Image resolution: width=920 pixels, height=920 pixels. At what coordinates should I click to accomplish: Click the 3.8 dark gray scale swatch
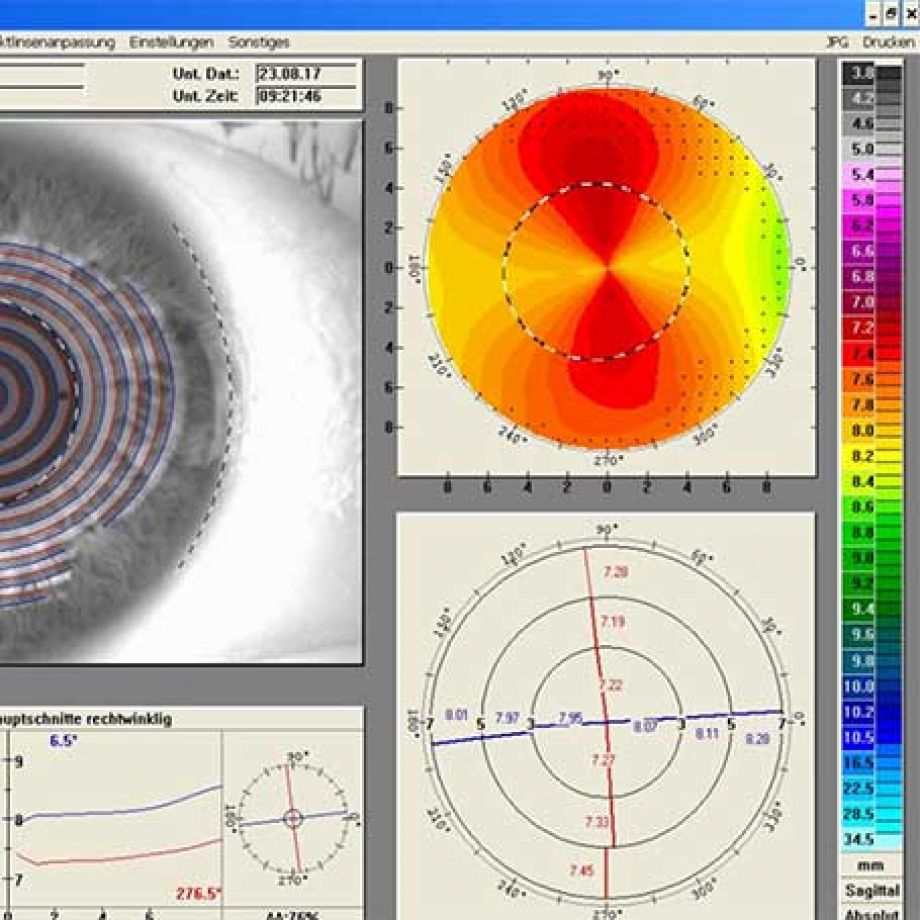click(x=860, y=73)
